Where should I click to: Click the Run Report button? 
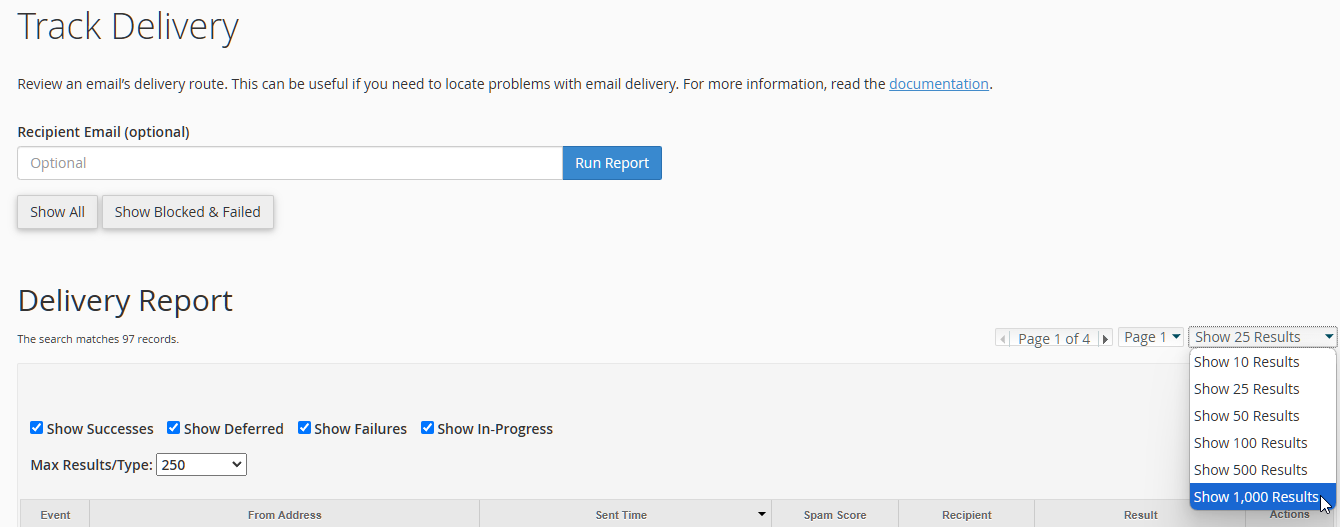coord(612,163)
